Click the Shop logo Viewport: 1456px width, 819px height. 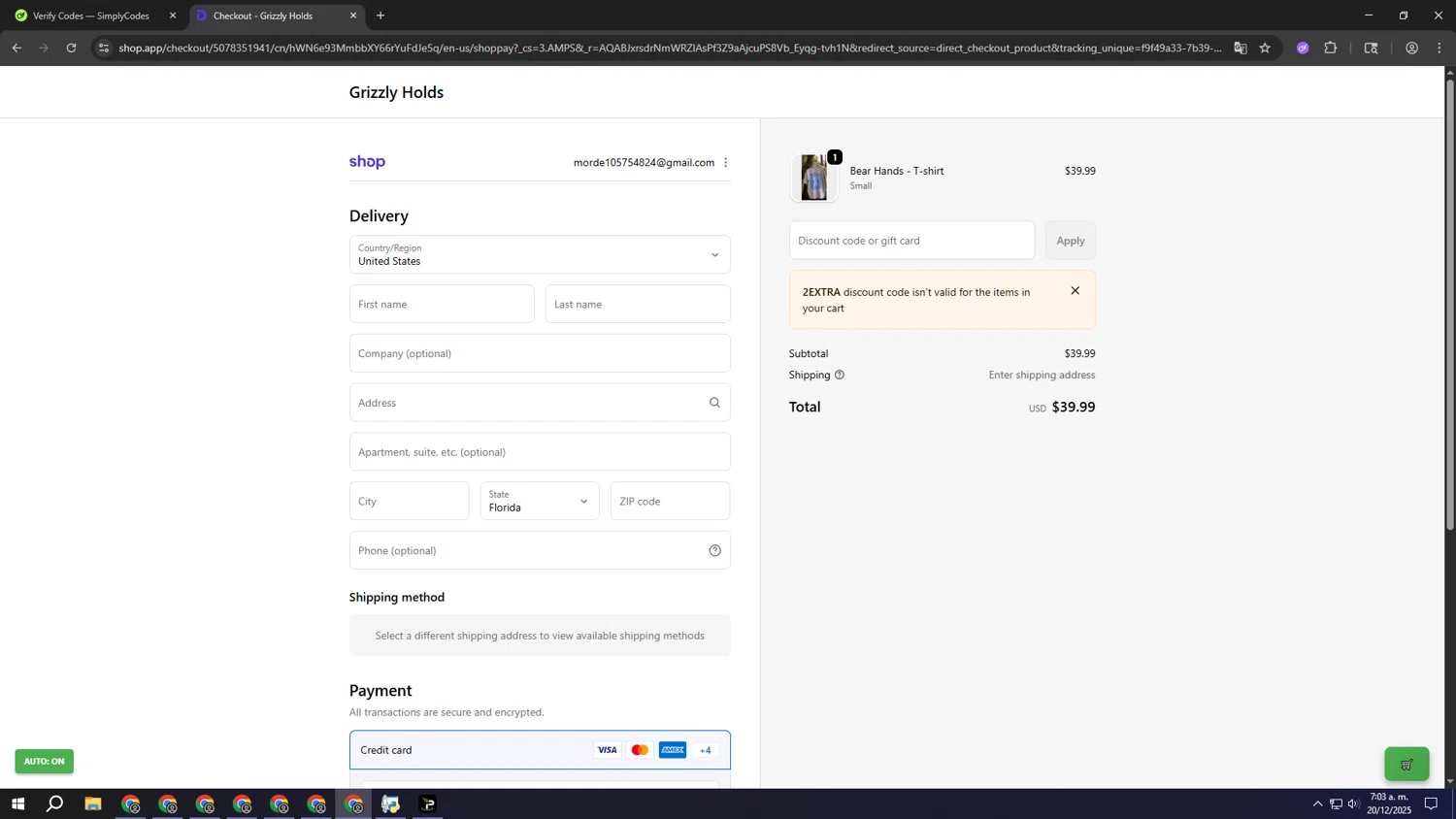click(x=367, y=162)
